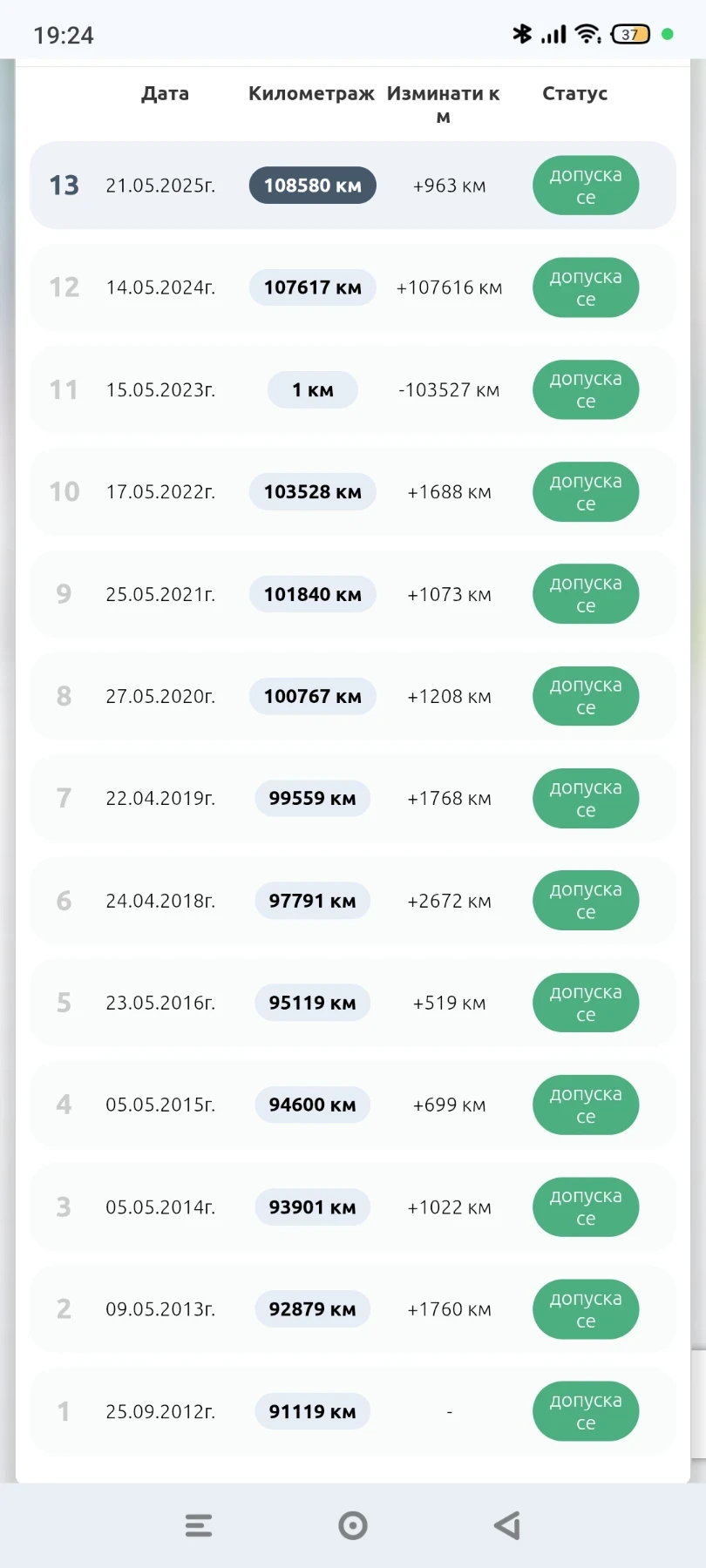706x1568 pixels.
Task: Tap Bluetooth icon in status bar
Action: tap(521, 34)
